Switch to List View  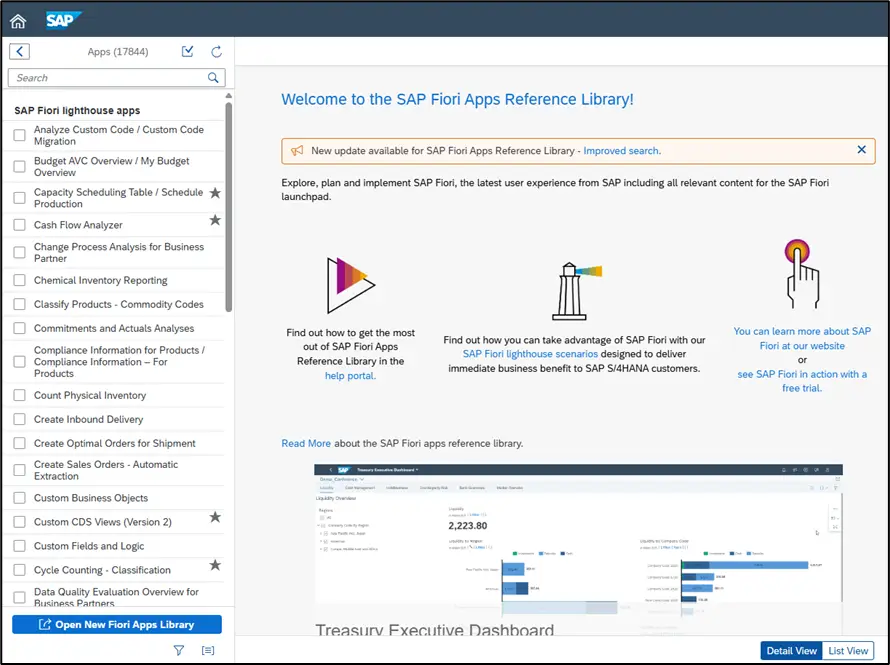848,651
